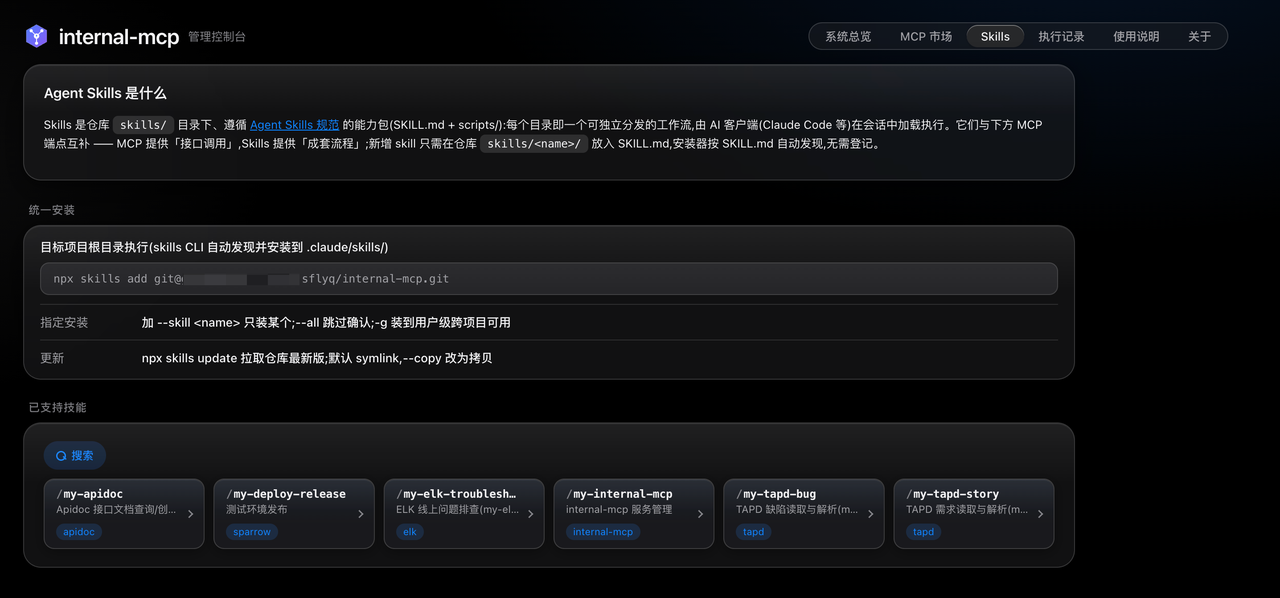Click the internal-mcp 服务管理 description
The height and width of the screenshot is (598, 1280).
tap(619, 510)
